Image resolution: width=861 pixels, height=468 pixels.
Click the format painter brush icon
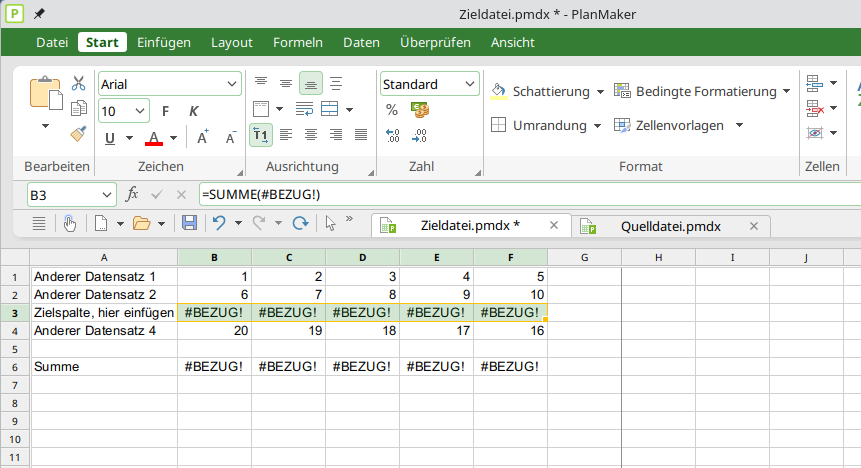pyautogui.click(x=79, y=133)
